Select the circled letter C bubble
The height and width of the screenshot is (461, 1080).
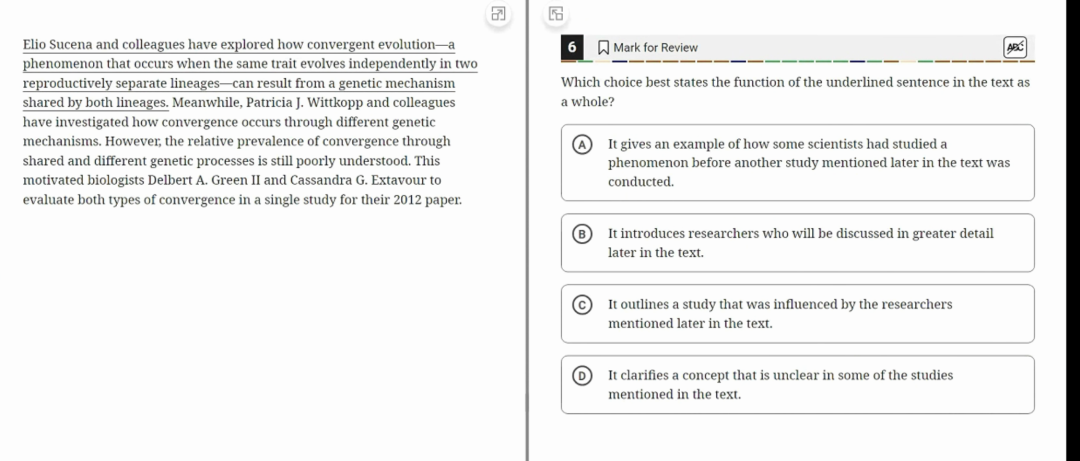point(583,305)
